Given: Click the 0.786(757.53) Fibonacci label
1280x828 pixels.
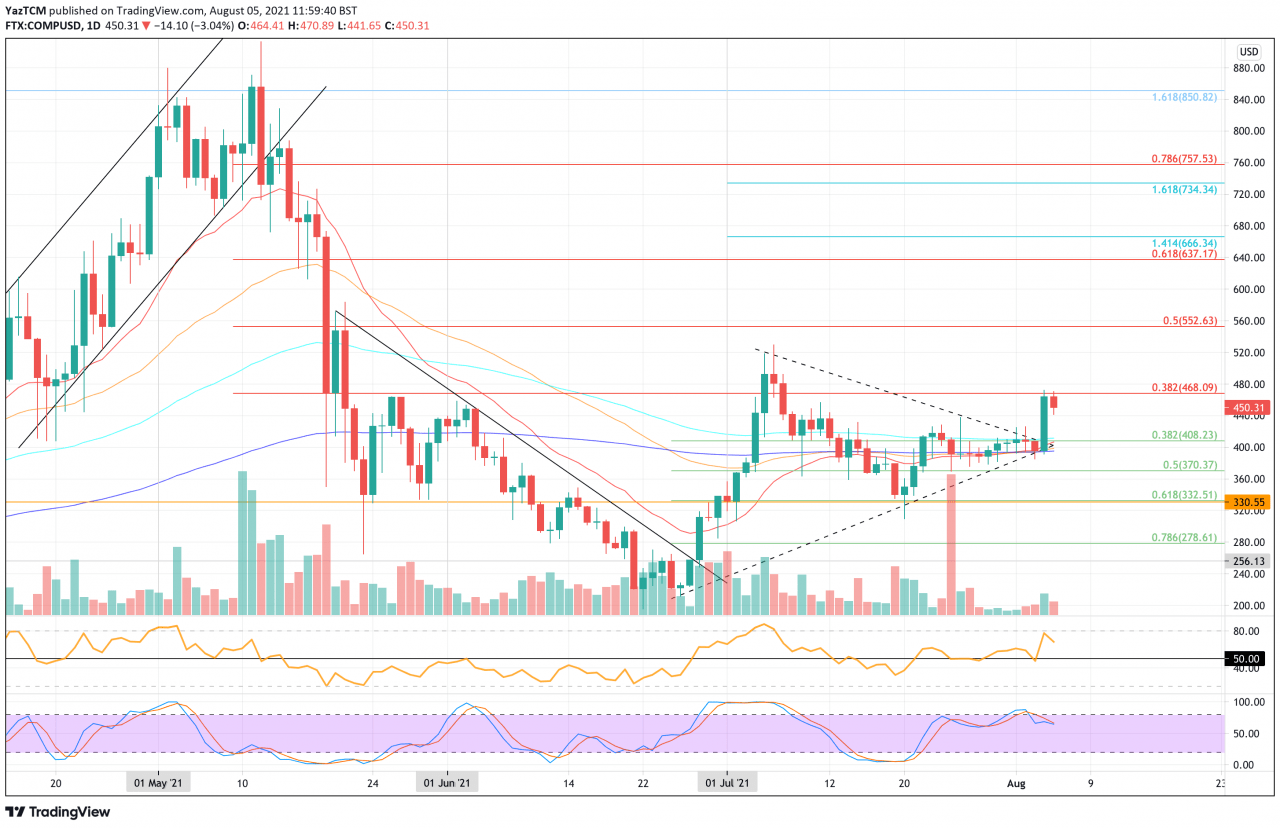Looking at the screenshot, I should pyautogui.click(x=1183, y=158).
